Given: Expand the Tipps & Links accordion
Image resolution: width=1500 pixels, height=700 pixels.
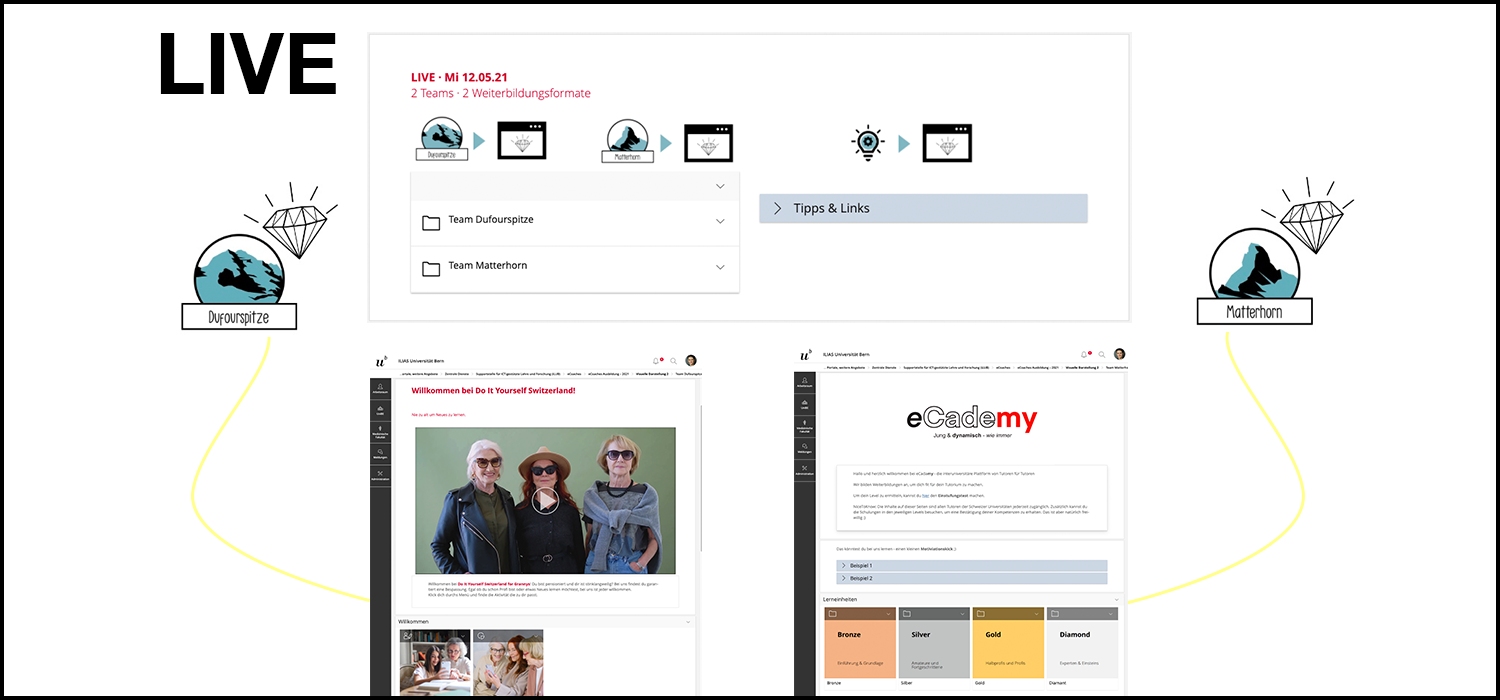Looking at the screenshot, I should pos(922,208).
